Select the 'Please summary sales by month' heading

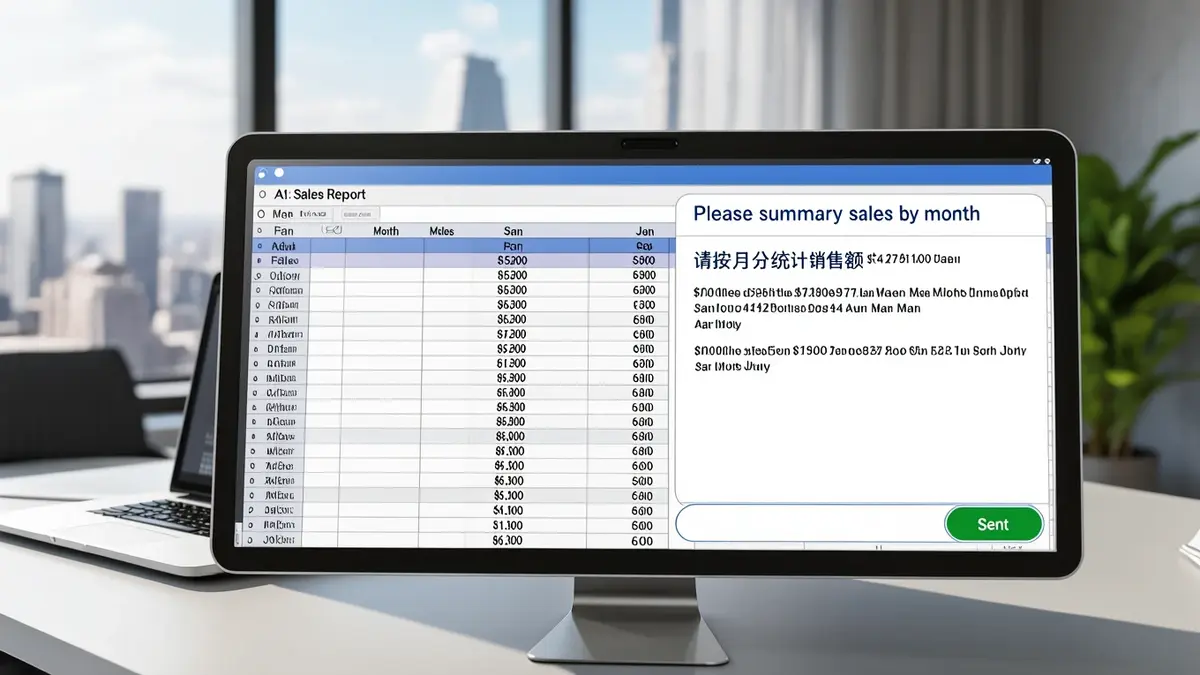(x=836, y=213)
